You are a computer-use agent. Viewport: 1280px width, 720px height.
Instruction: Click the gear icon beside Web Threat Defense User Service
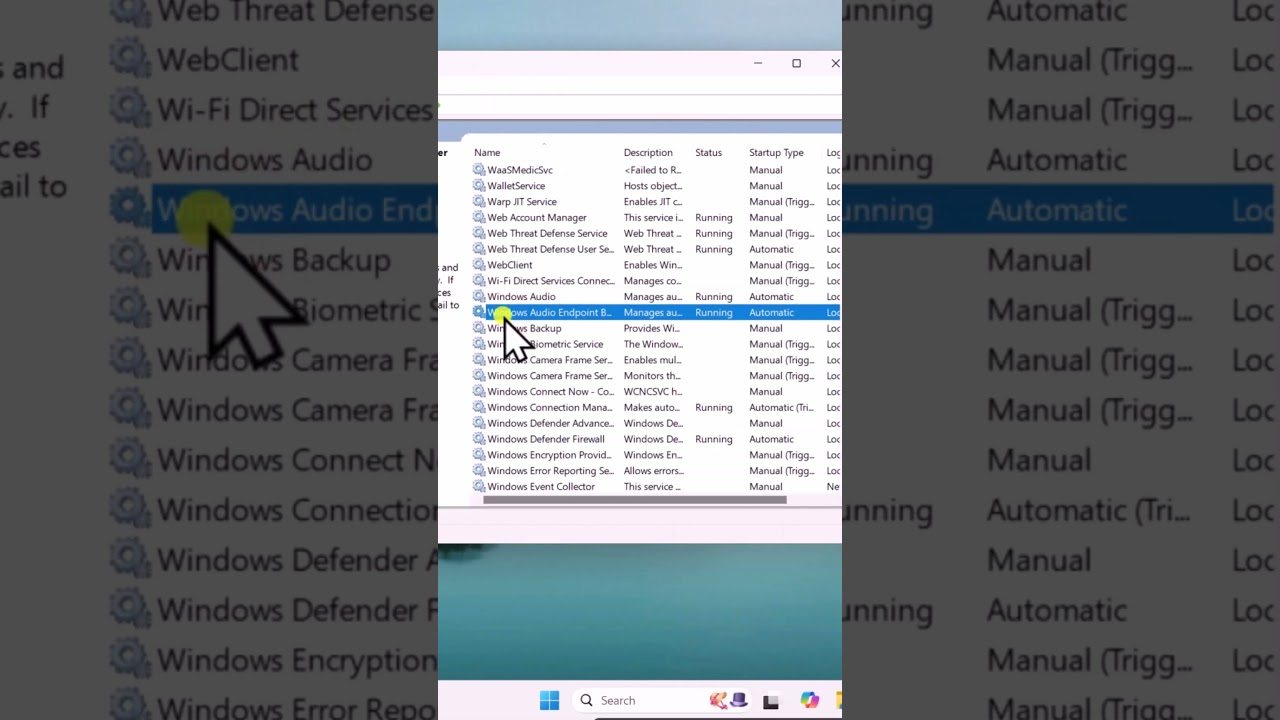[x=479, y=249]
